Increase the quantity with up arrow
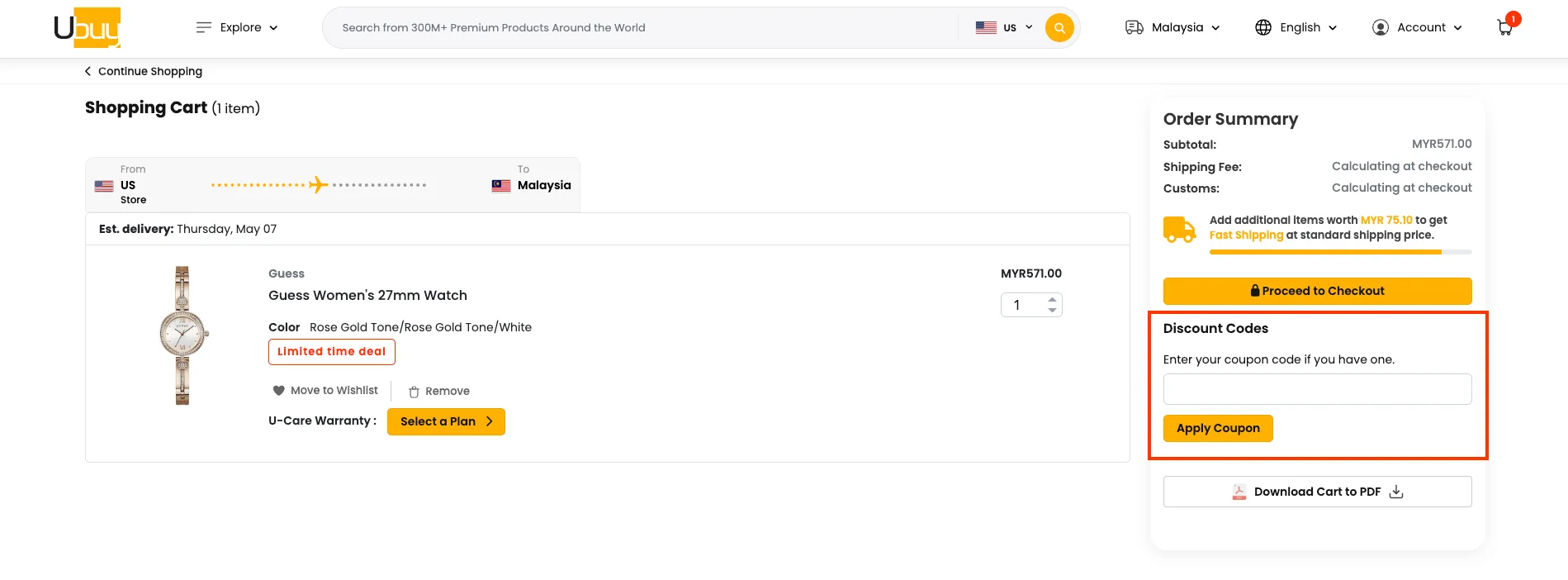The height and width of the screenshot is (580, 1568). coord(1052,300)
